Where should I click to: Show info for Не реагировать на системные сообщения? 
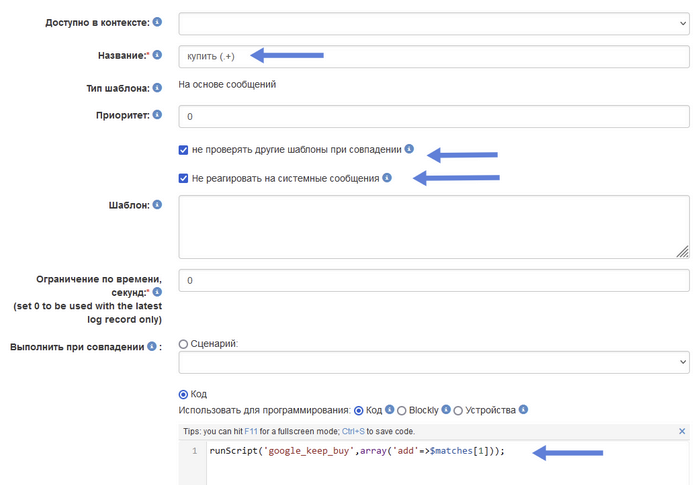387,177
